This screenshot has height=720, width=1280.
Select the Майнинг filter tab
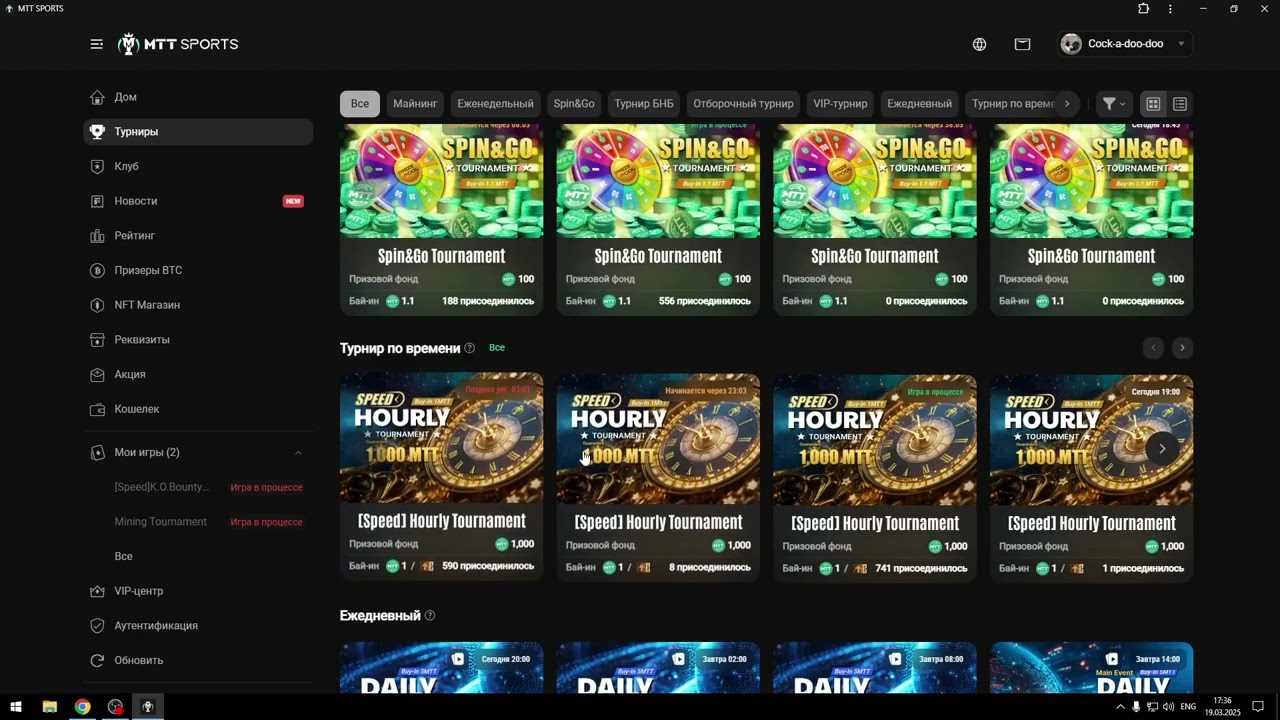415,104
